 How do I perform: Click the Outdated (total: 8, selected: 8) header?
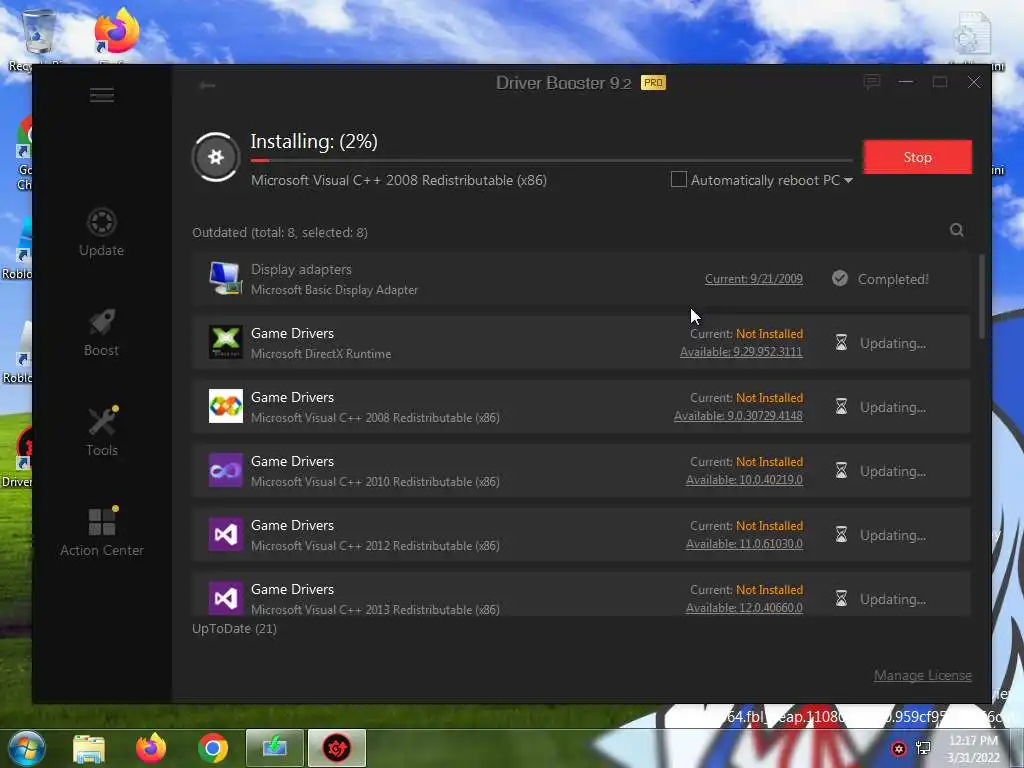280,232
